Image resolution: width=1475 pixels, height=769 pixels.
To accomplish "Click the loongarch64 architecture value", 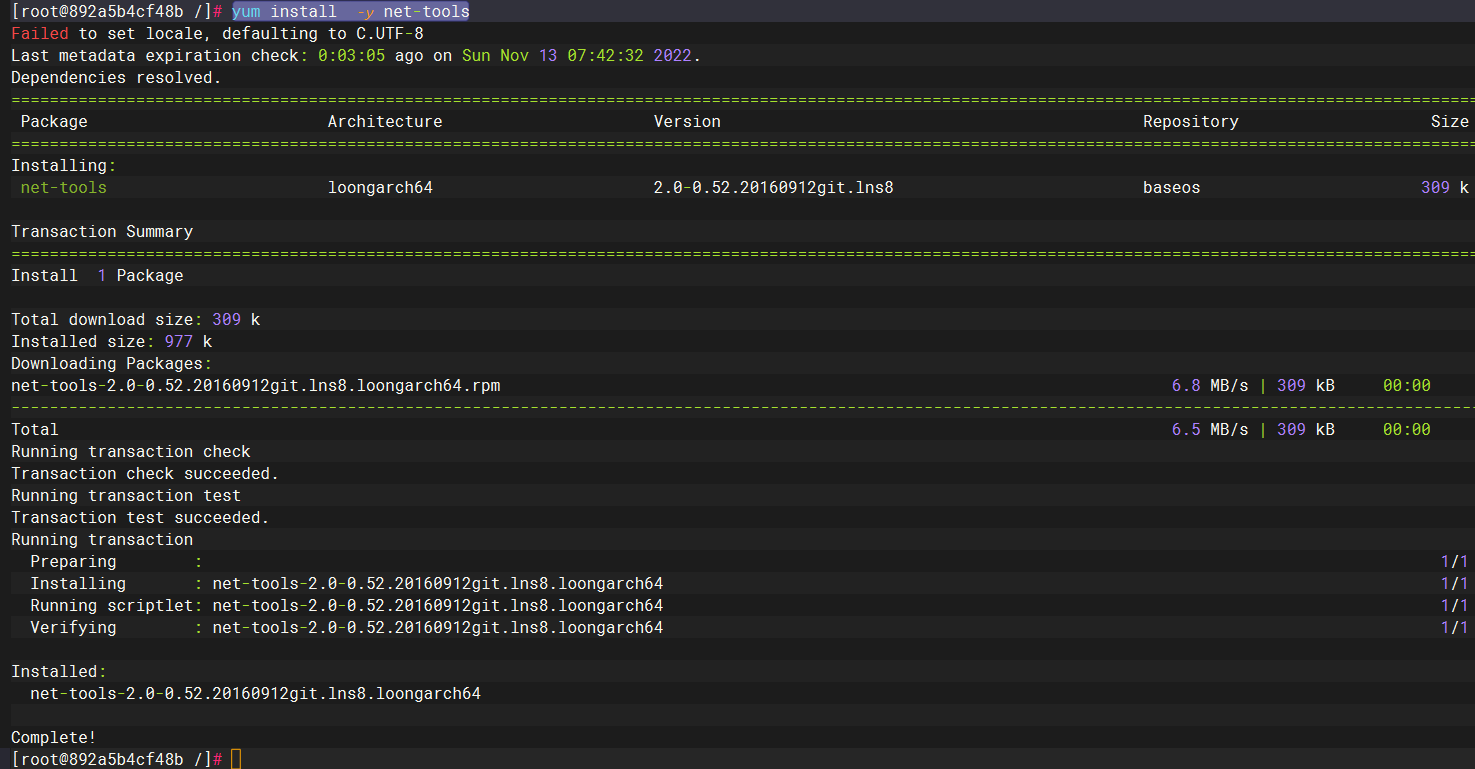I will click(x=380, y=187).
